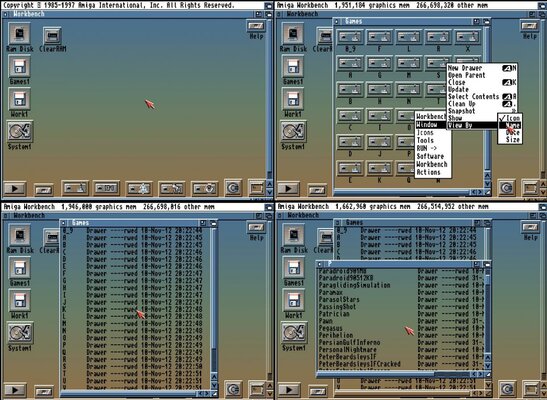Open the M drawer icon in Games window

(x=409, y=63)
